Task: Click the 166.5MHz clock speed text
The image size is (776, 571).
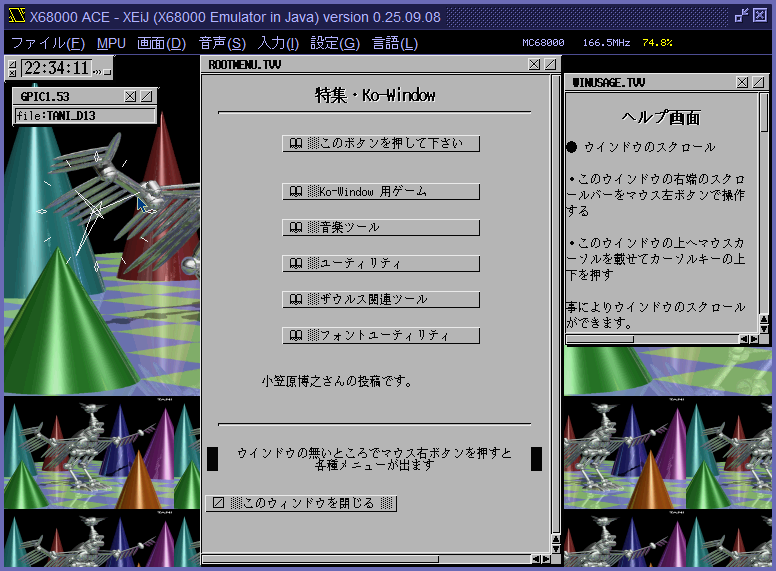Action: pos(606,43)
